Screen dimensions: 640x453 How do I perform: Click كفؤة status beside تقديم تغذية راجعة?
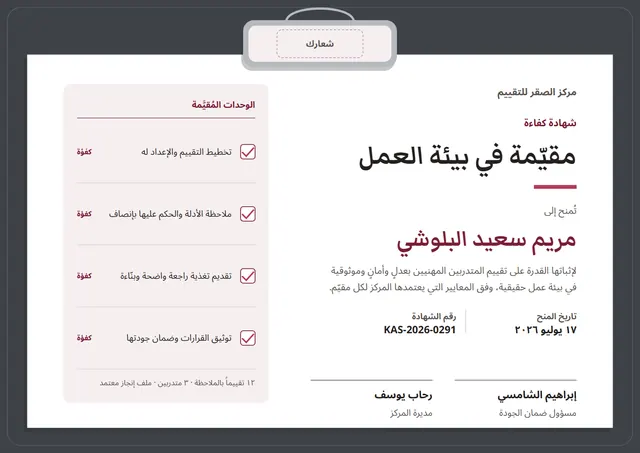click(84, 276)
